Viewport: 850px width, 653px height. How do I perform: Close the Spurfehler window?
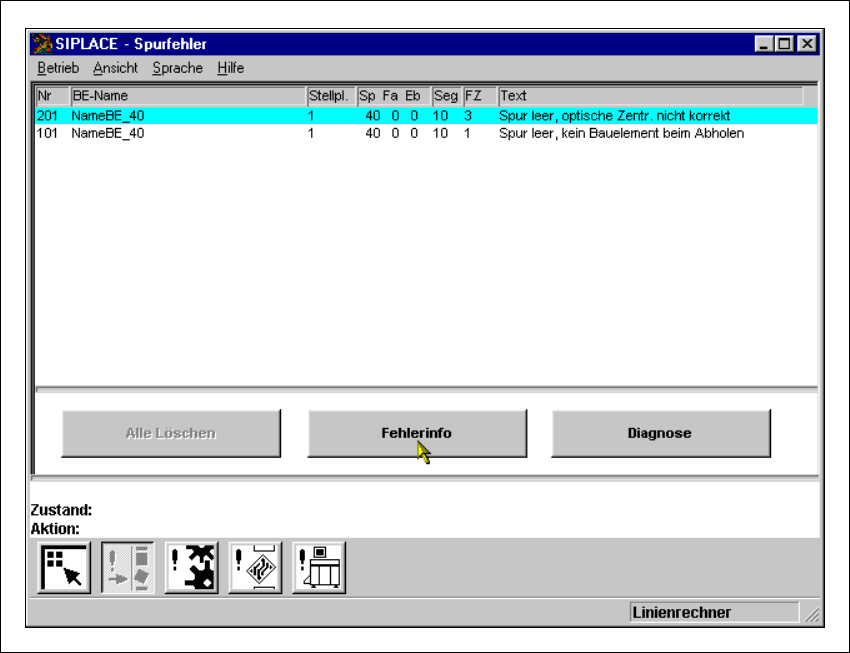coord(807,44)
